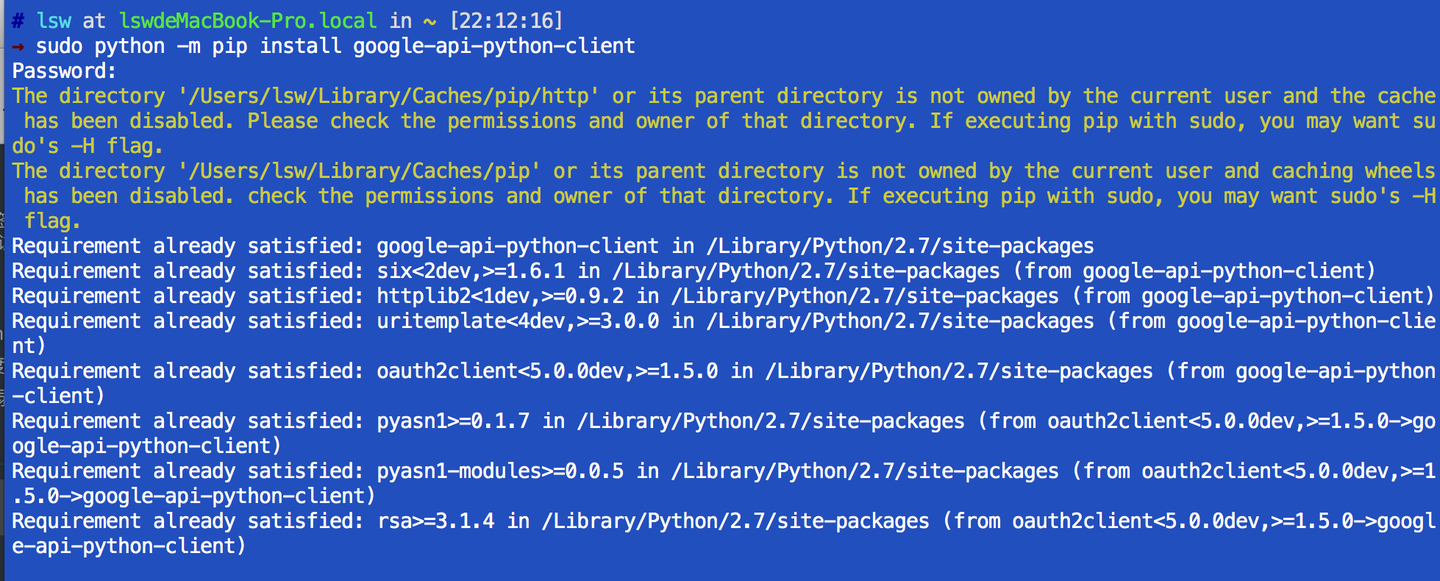Click the red arrow prompt symbol
The height and width of the screenshot is (581, 1440).
coord(18,46)
